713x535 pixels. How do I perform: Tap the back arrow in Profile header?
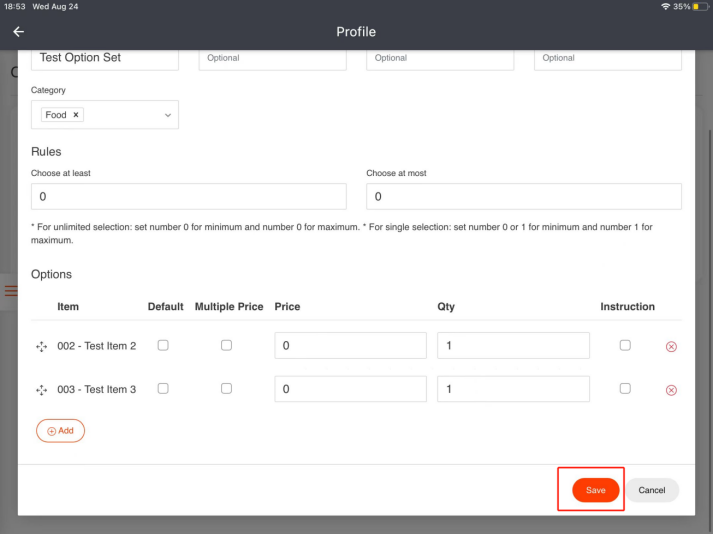point(18,32)
